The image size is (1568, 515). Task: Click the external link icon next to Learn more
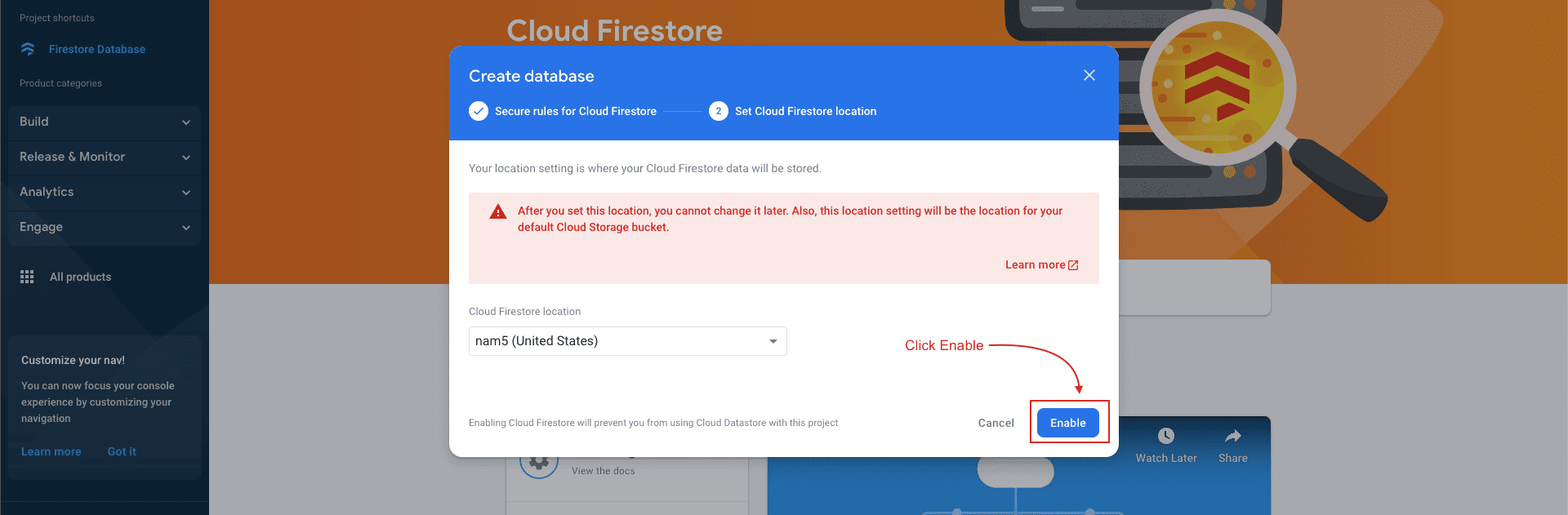(1073, 264)
